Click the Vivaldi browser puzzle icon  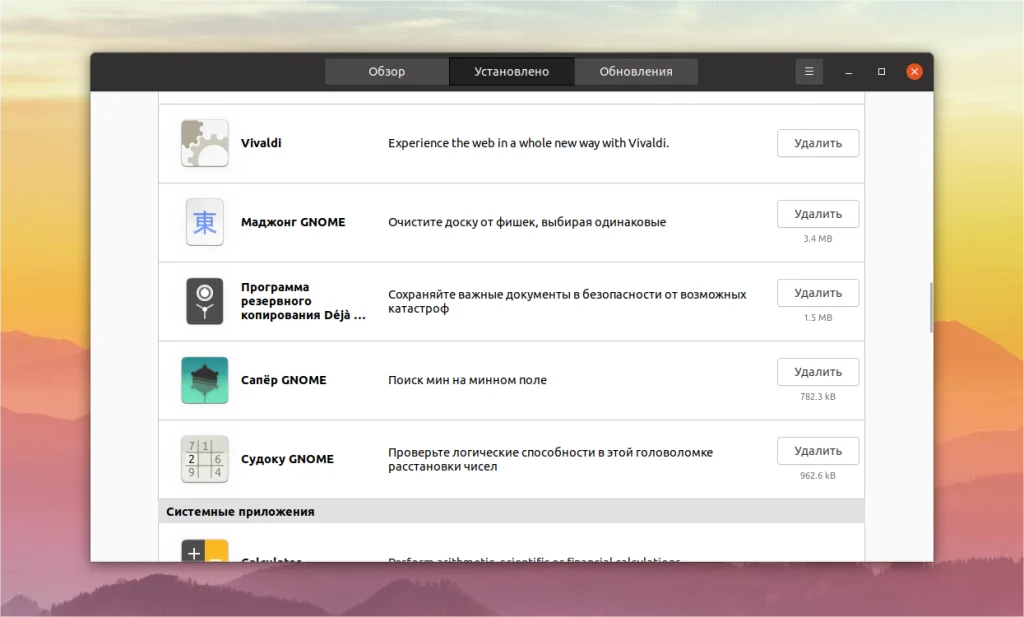(204, 142)
